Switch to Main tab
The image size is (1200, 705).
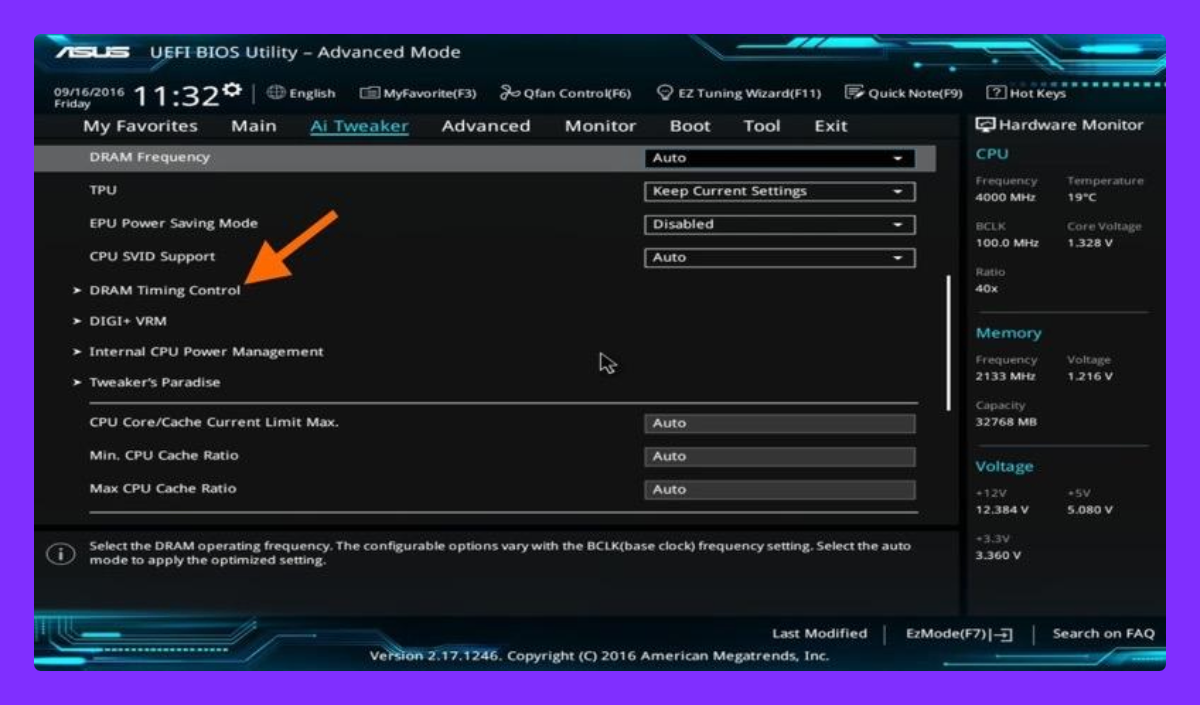coord(254,126)
